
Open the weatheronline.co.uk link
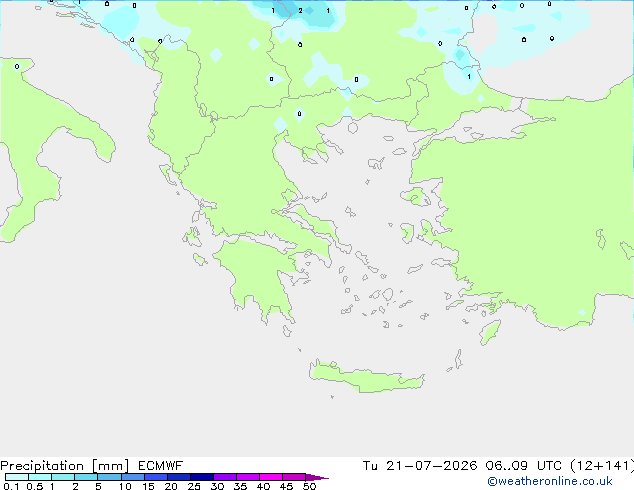[550, 481]
